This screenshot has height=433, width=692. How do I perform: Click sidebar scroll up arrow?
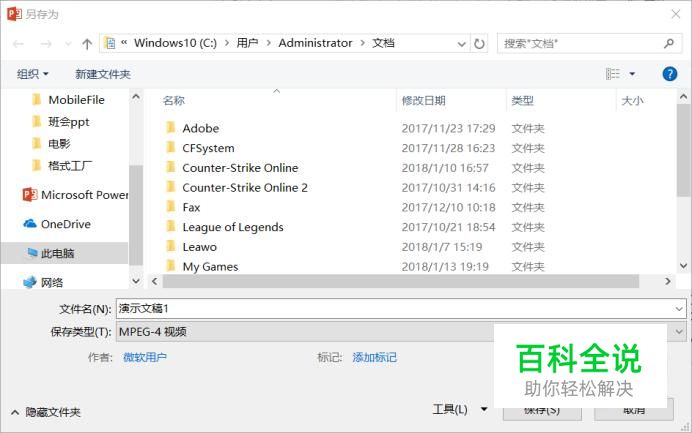click(136, 96)
